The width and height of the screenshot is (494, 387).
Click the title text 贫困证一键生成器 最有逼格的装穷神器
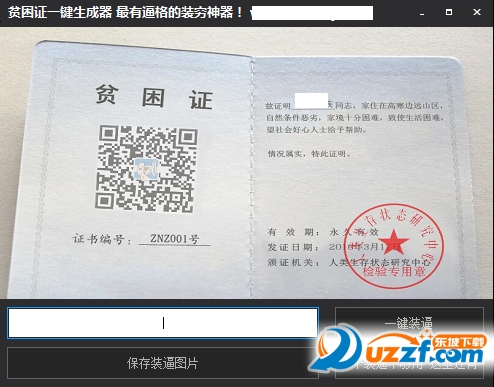[125, 13]
